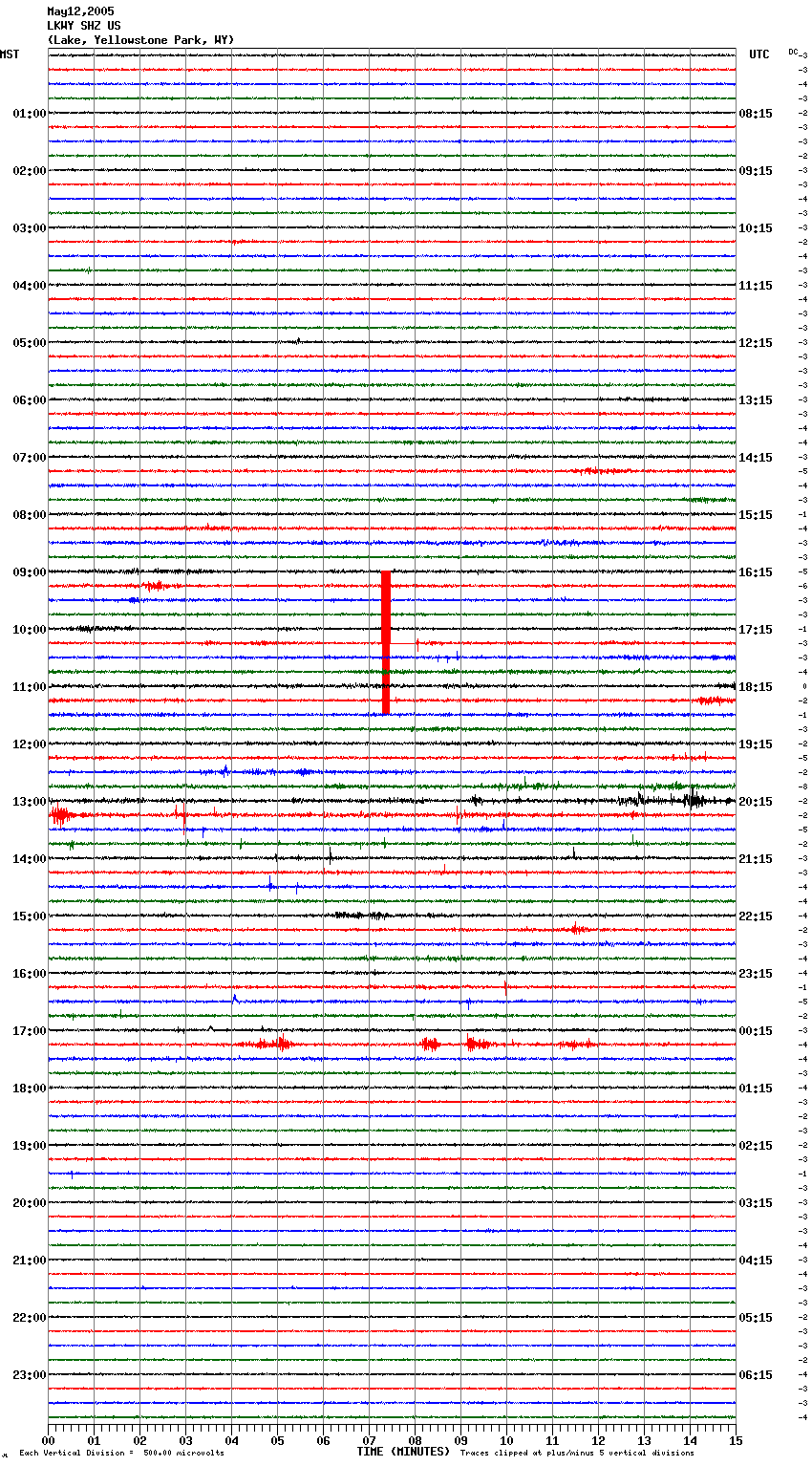The width and height of the screenshot is (812, 1466).
Task: Click the 09:15 UTC time label
Action: 756,171
